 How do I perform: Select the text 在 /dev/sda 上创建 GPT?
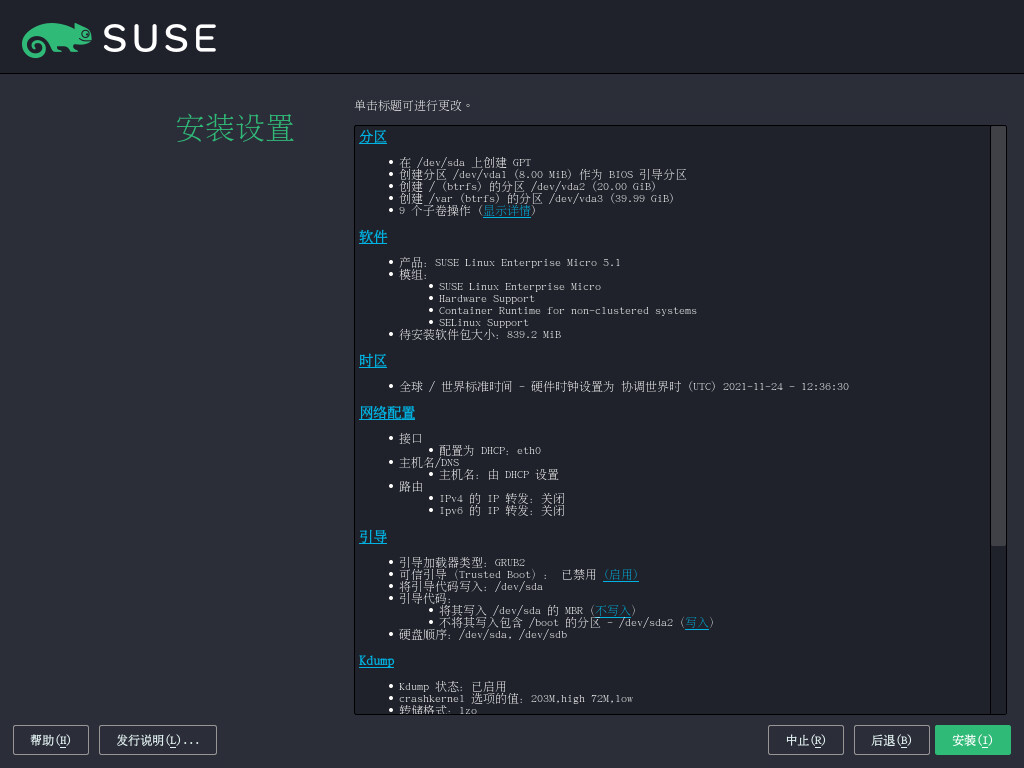tap(465, 163)
